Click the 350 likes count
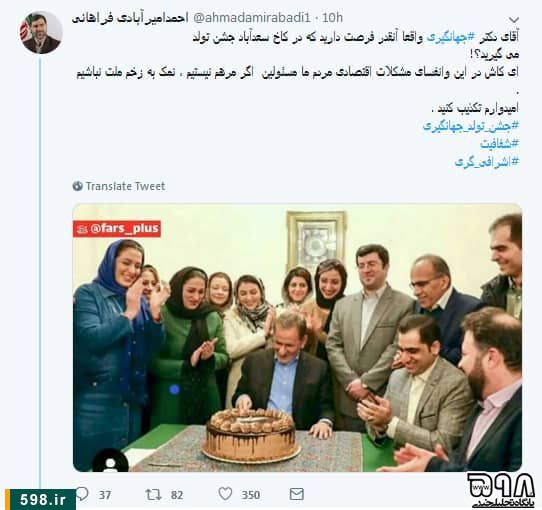542x510 pixels. coord(251,495)
